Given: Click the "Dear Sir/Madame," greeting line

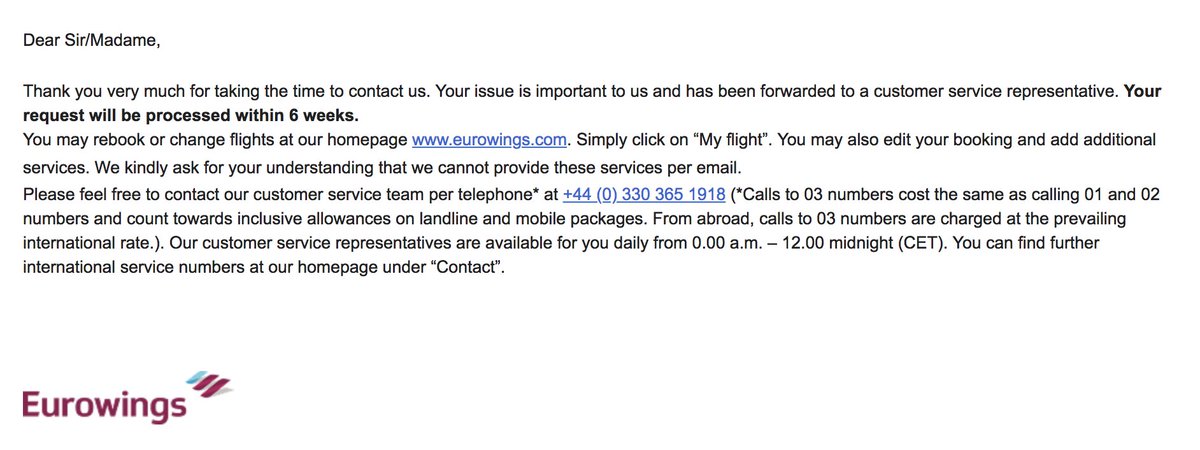Looking at the screenshot, I should coord(91,41).
